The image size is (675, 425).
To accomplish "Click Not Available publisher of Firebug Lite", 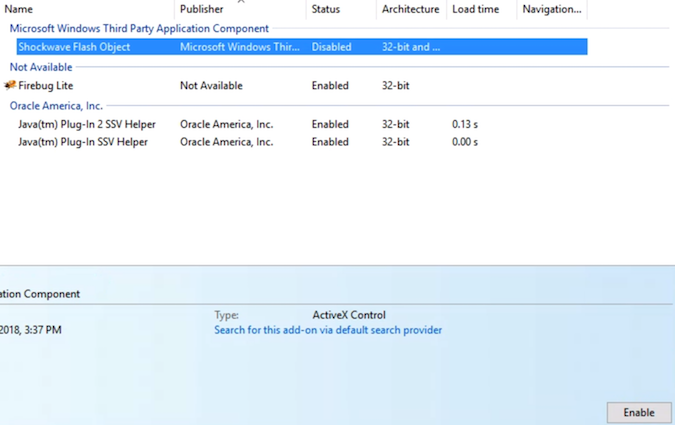I will [x=211, y=86].
